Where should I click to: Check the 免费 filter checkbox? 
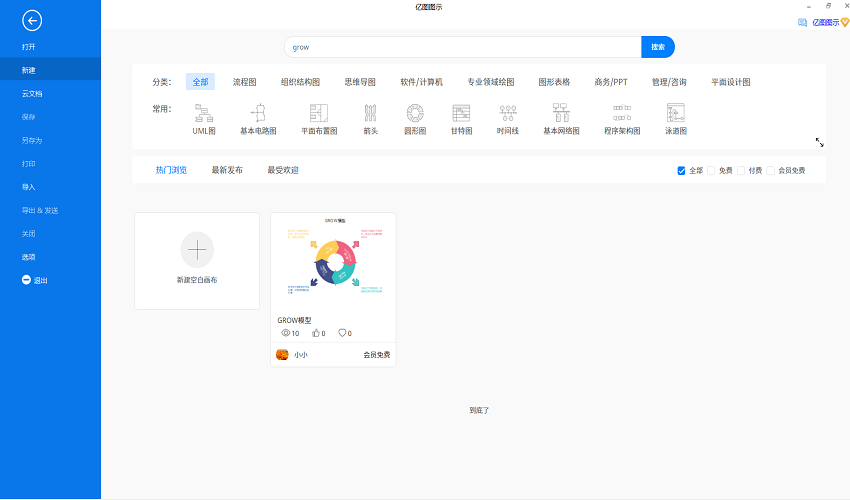click(711, 171)
